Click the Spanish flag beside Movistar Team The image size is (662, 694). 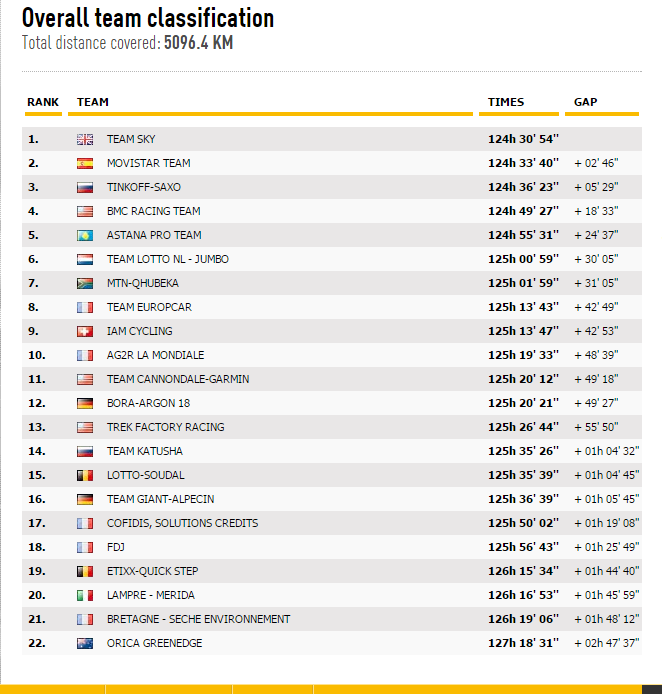point(85,163)
